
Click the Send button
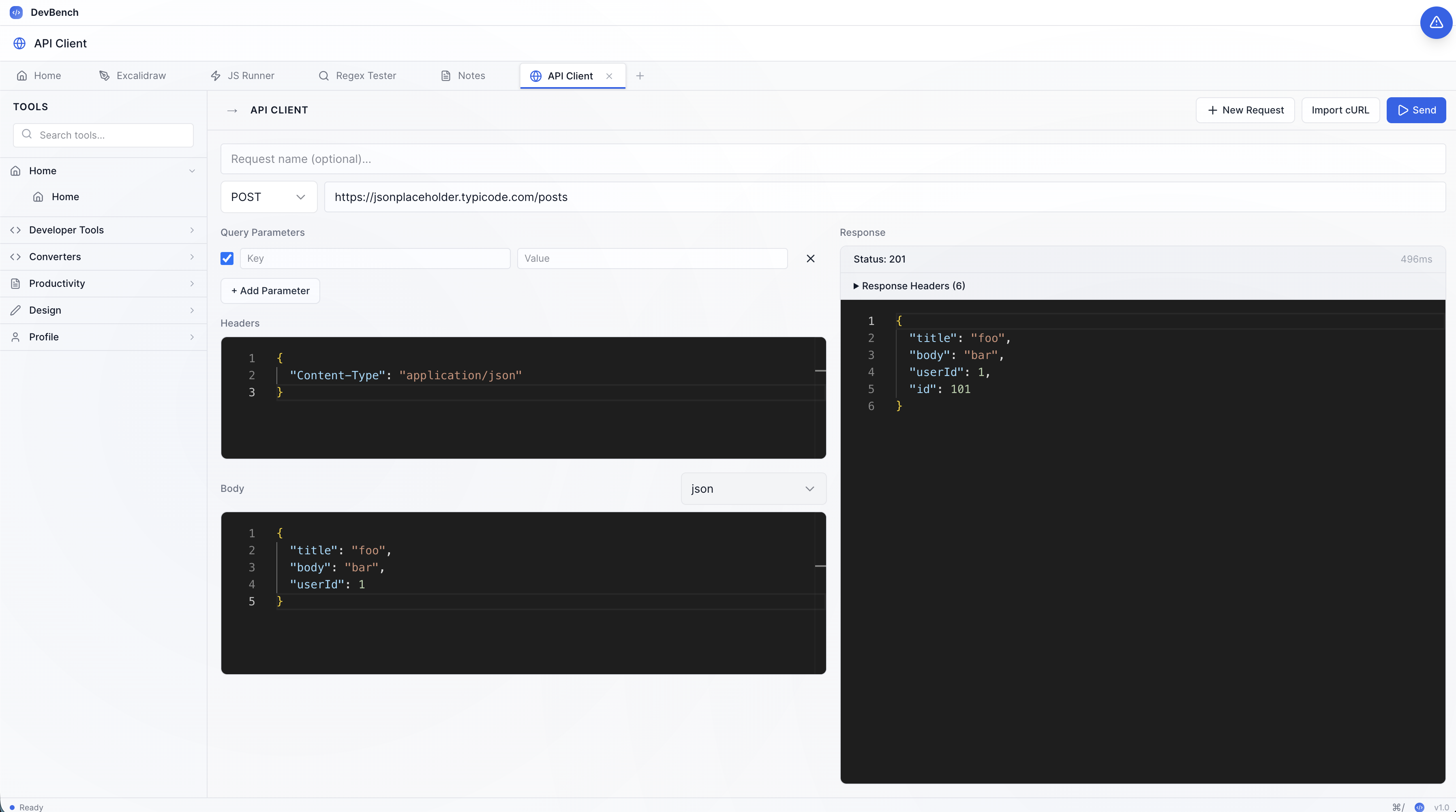(x=1416, y=110)
